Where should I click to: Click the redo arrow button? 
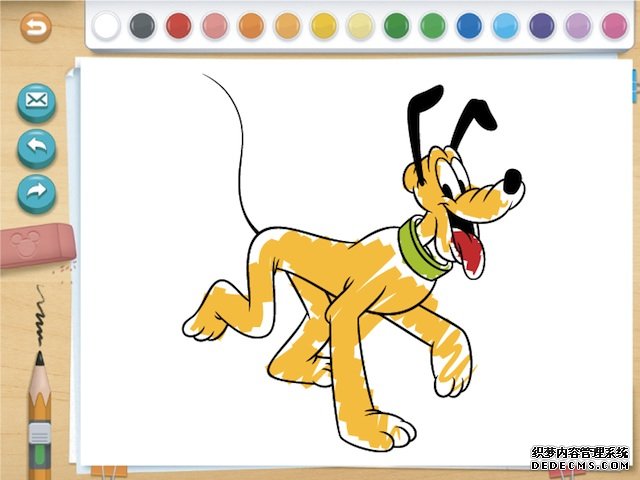click(37, 194)
